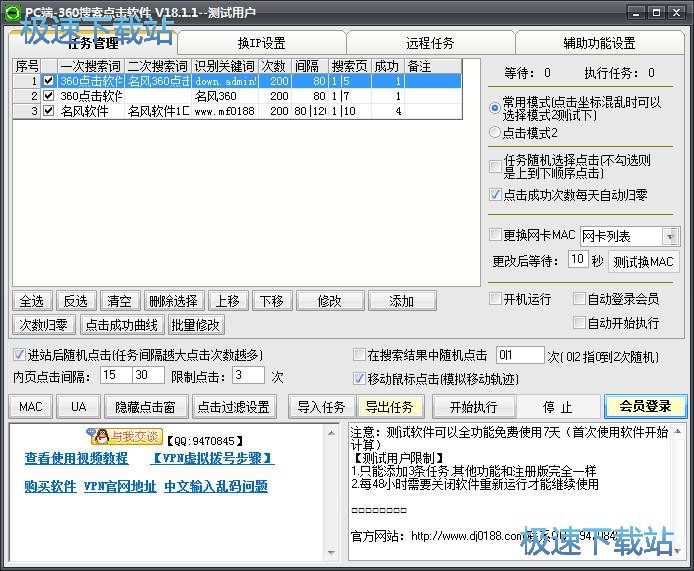Click the down arrow of the links panel scrollbar
694x571 pixels.
(x=332, y=552)
